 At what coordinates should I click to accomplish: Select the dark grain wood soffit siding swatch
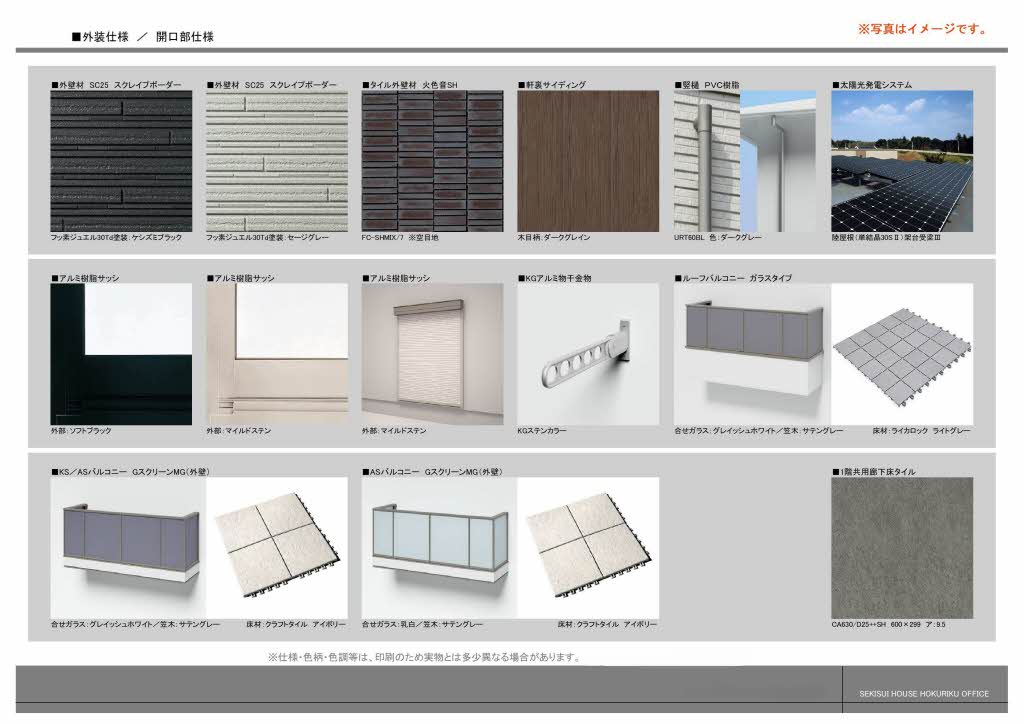point(588,161)
